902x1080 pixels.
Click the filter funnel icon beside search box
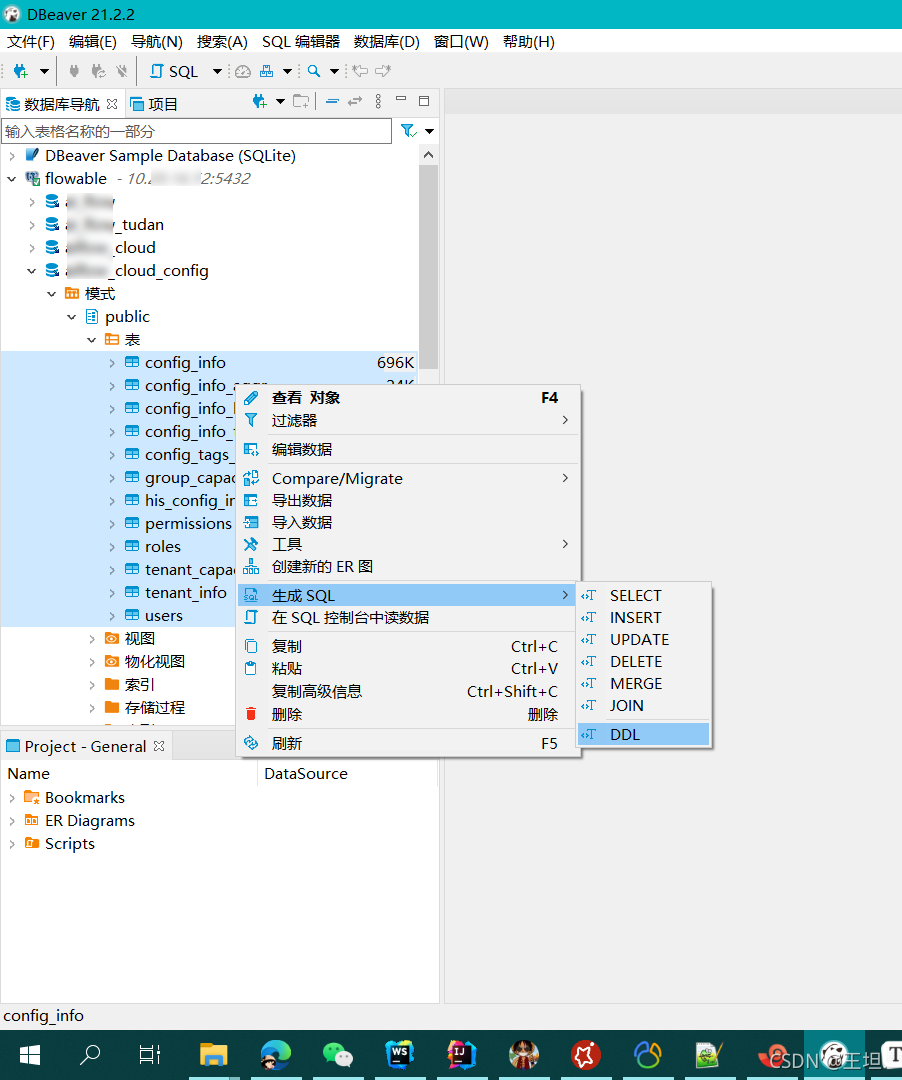click(408, 131)
